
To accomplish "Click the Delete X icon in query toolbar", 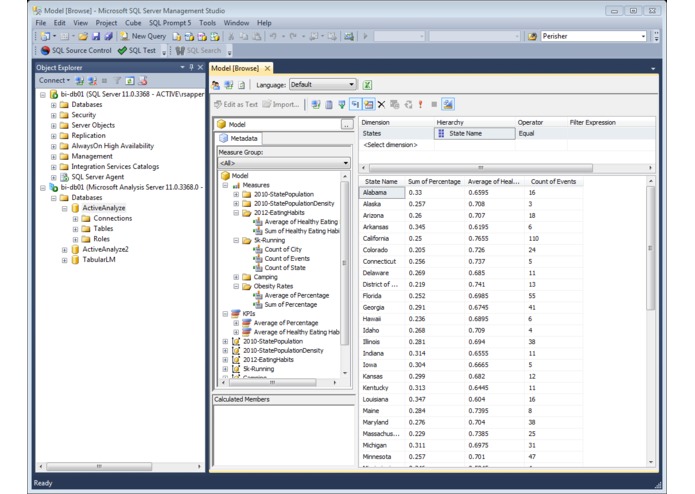I will coord(381,105).
